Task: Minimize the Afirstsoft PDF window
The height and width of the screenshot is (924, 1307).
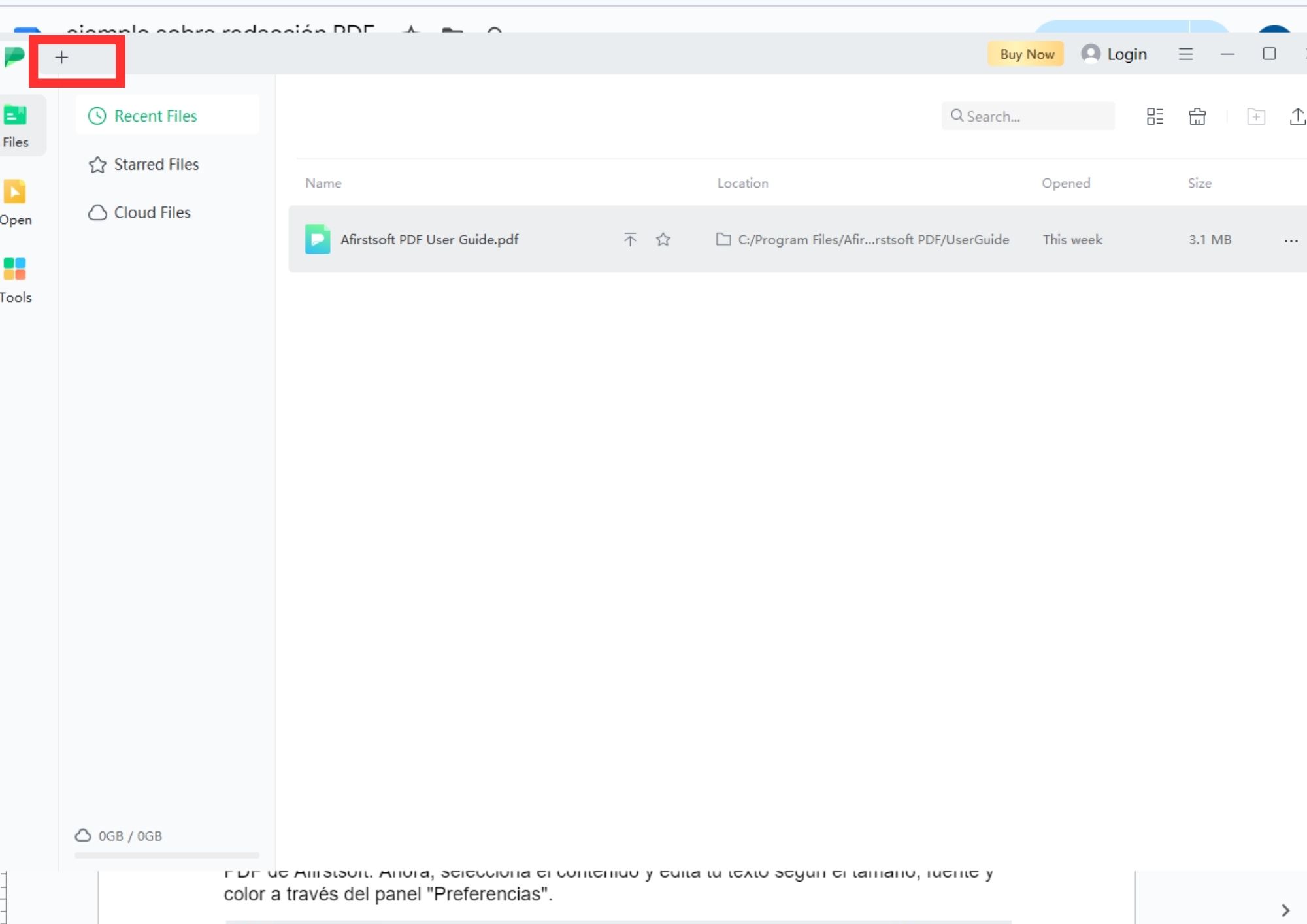Action: tap(1227, 54)
